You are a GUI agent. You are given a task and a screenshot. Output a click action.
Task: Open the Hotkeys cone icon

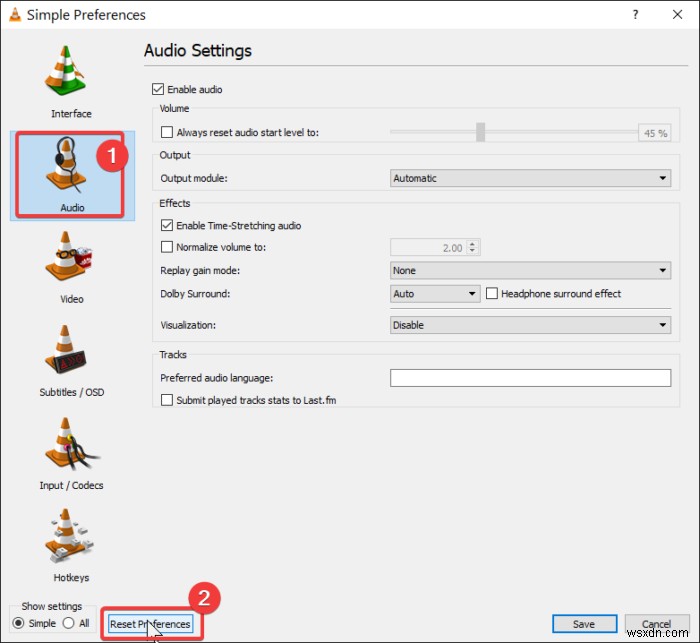pos(69,536)
